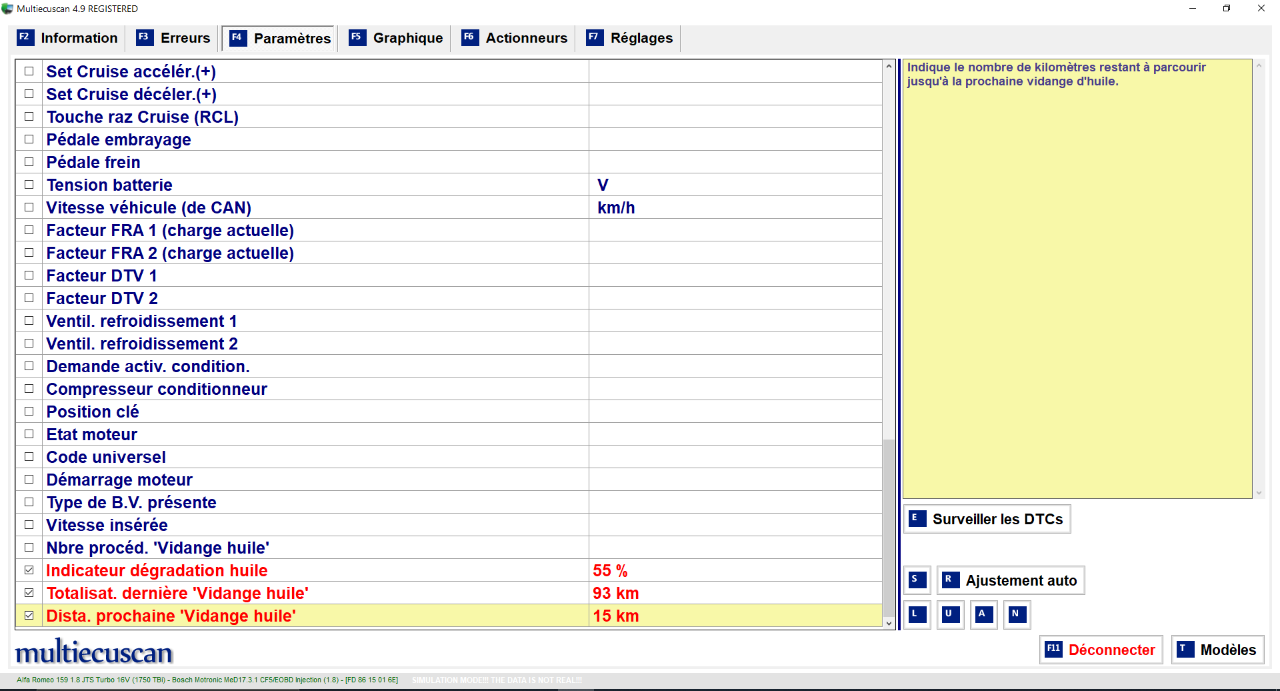
Task: Click the N icon button
Action: pos(1017,614)
